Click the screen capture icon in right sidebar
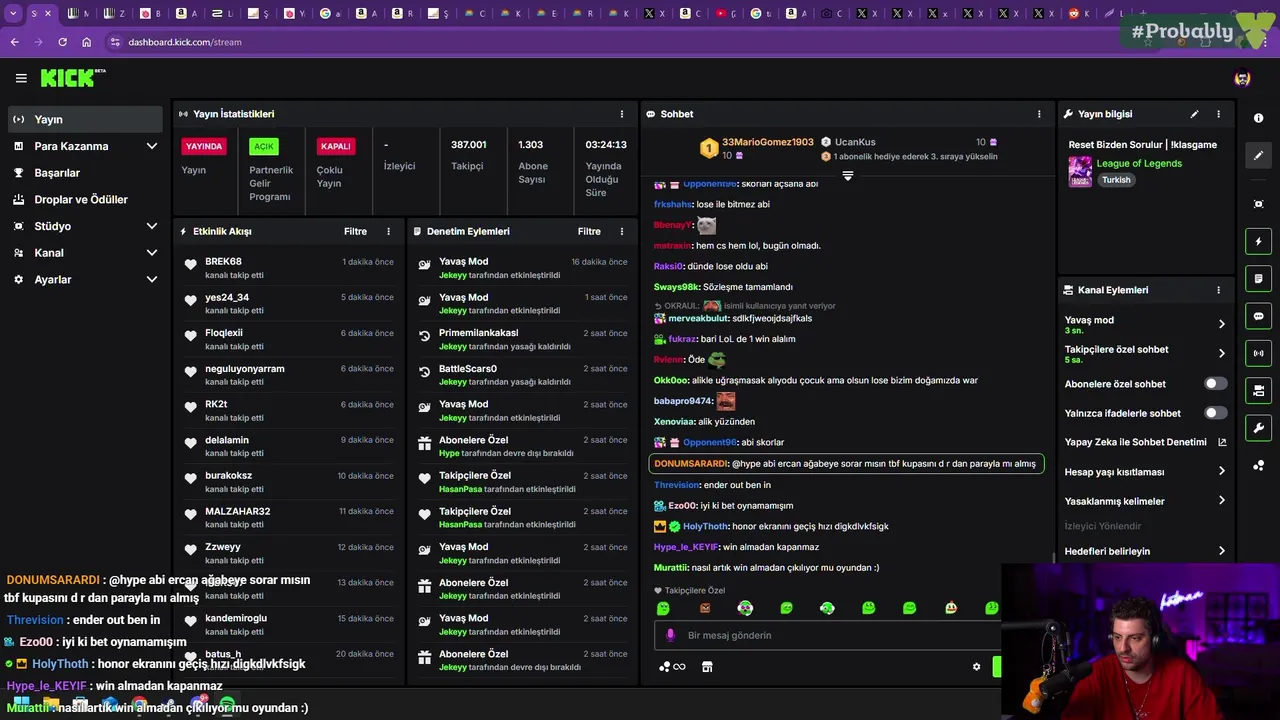This screenshot has width=1280, height=720. [x=1258, y=204]
